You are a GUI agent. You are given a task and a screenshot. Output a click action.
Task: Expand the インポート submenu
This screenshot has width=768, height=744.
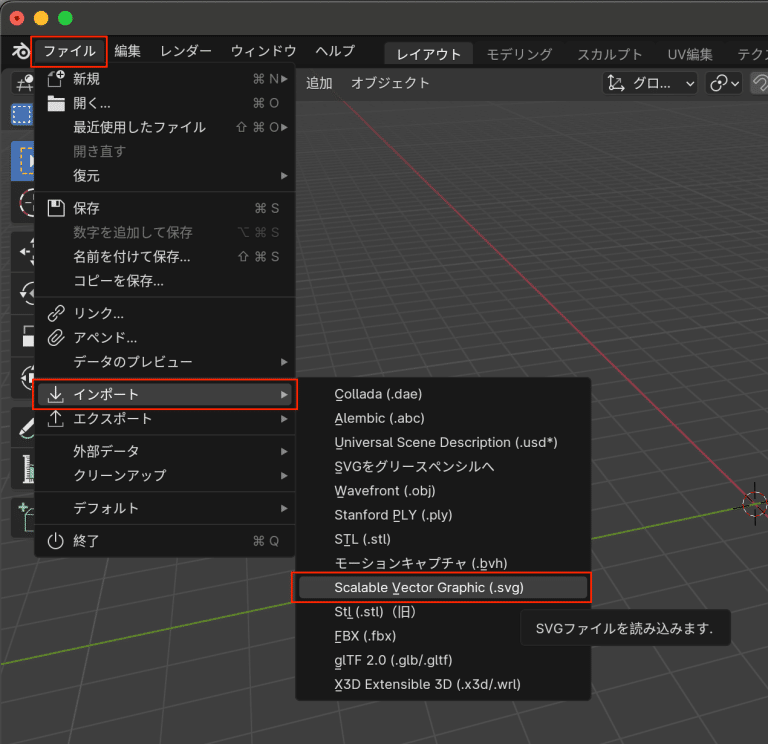point(165,394)
